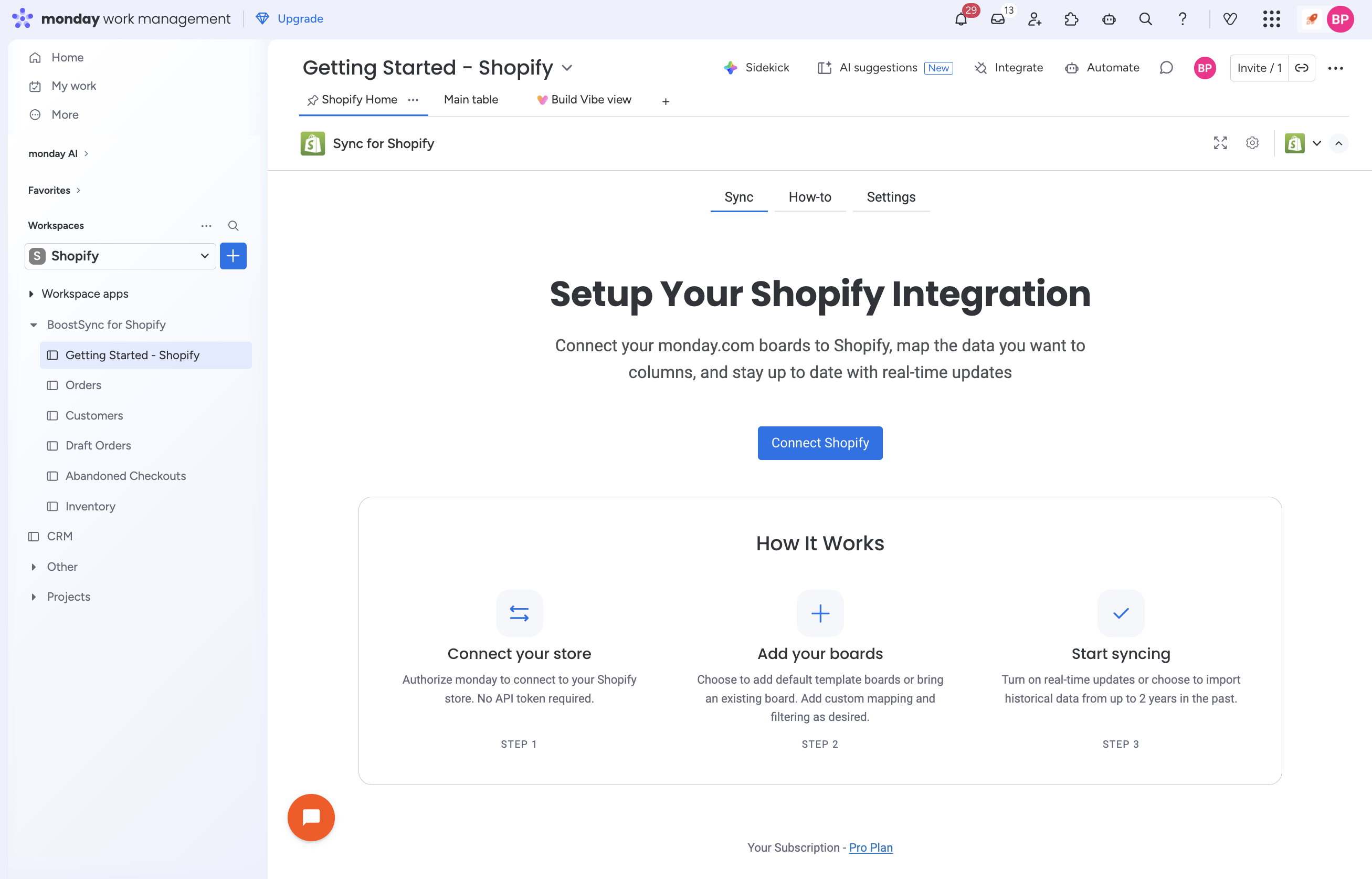Image resolution: width=1372 pixels, height=879 pixels.
Task: Open Sidekick assistant
Action: (x=756, y=68)
